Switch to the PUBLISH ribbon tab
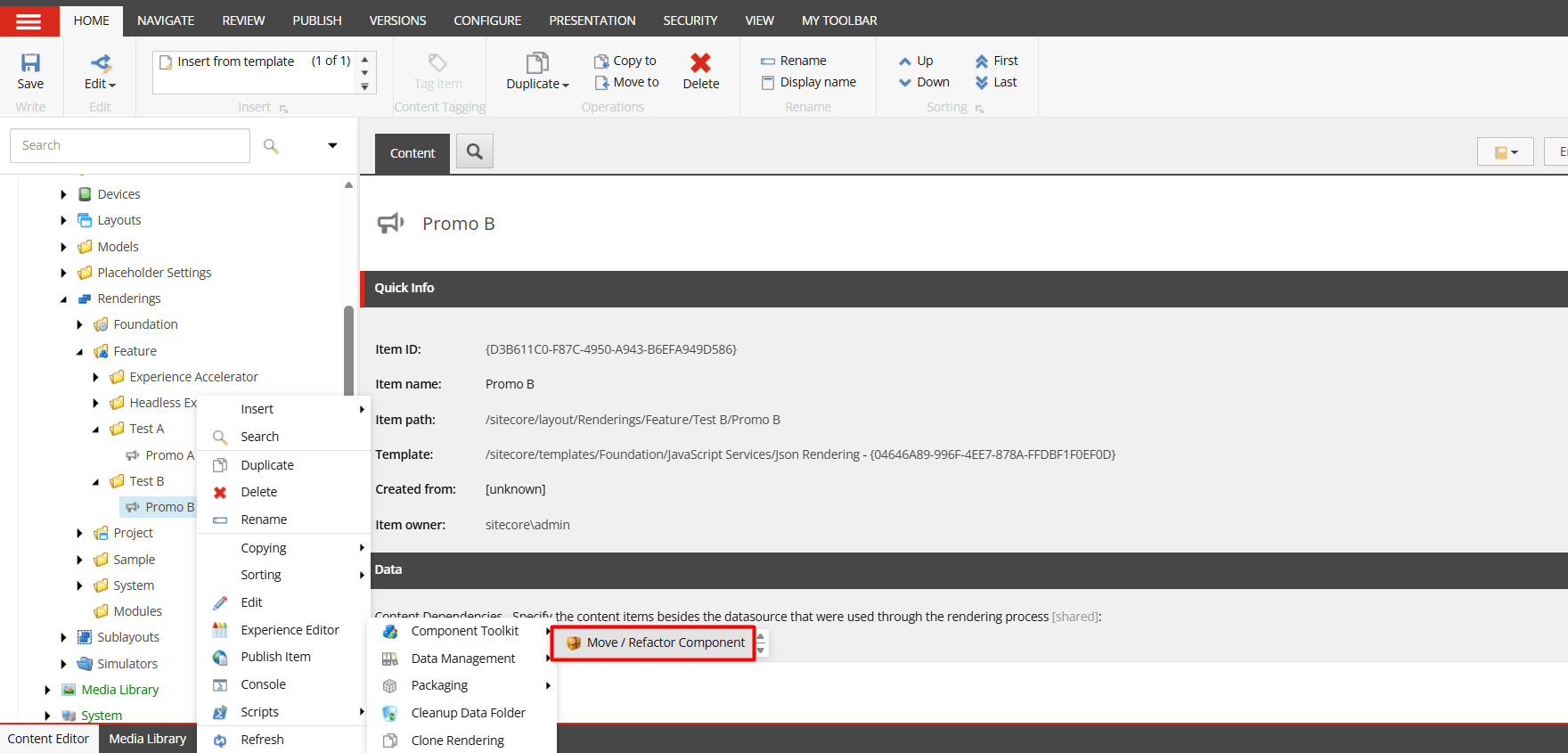Viewport: 1568px width, 753px height. [316, 20]
